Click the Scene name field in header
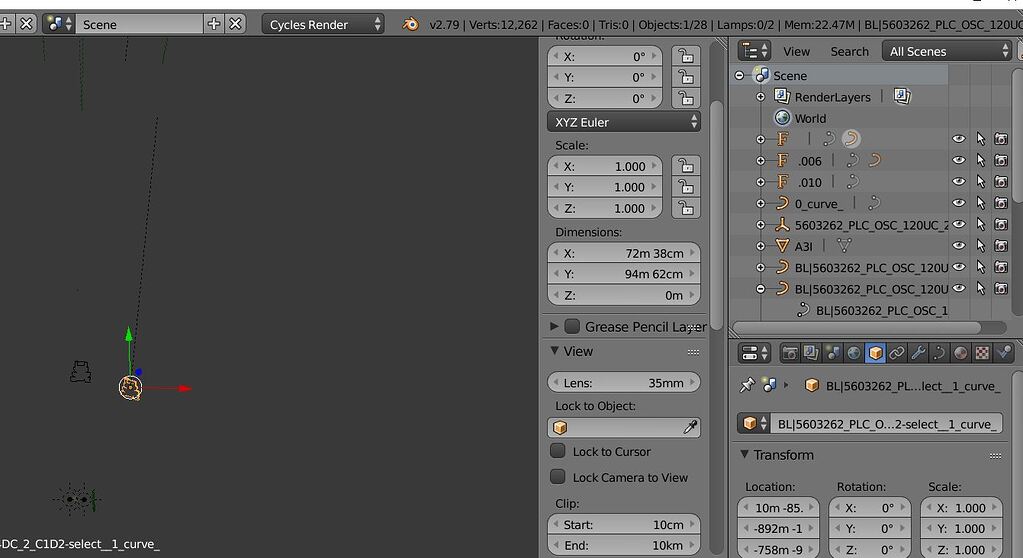1023x558 pixels. coord(139,24)
